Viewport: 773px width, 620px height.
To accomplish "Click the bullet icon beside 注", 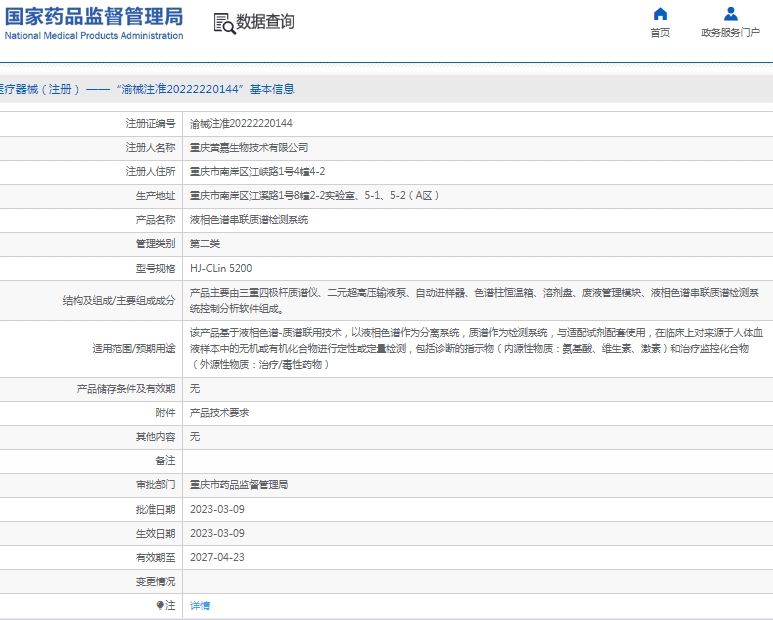I will tap(160, 605).
